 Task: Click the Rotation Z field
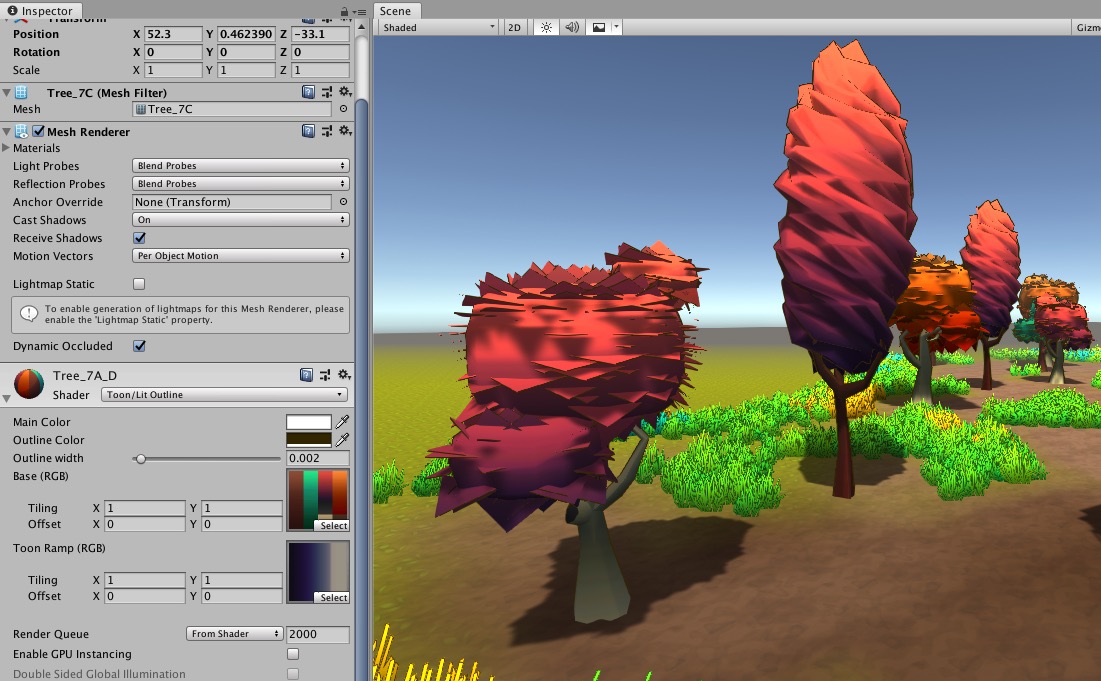point(320,52)
